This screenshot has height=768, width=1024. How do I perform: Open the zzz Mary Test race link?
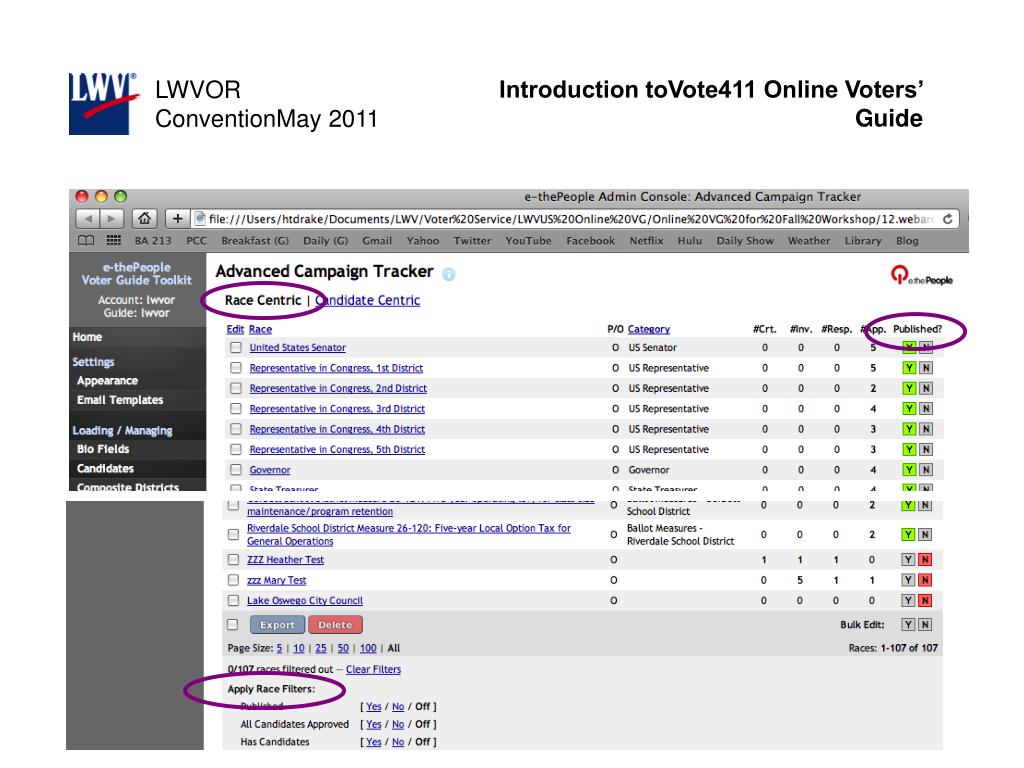click(x=276, y=581)
